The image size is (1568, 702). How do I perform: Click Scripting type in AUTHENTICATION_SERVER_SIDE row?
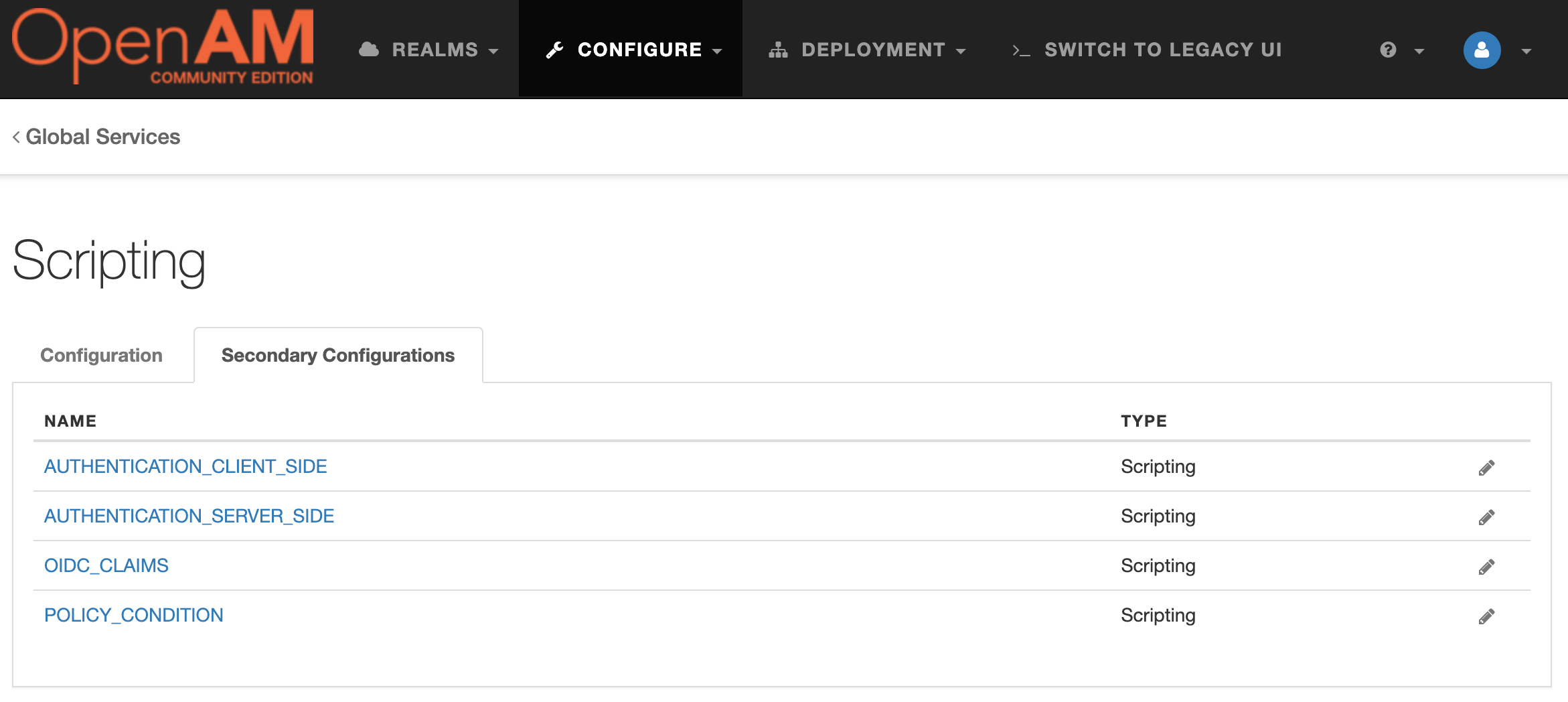coord(1158,516)
